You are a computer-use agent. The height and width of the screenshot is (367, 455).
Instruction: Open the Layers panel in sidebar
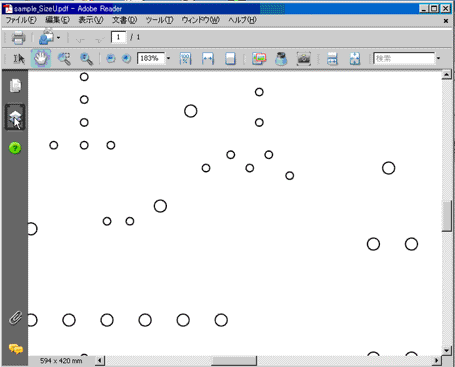[15, 117]
